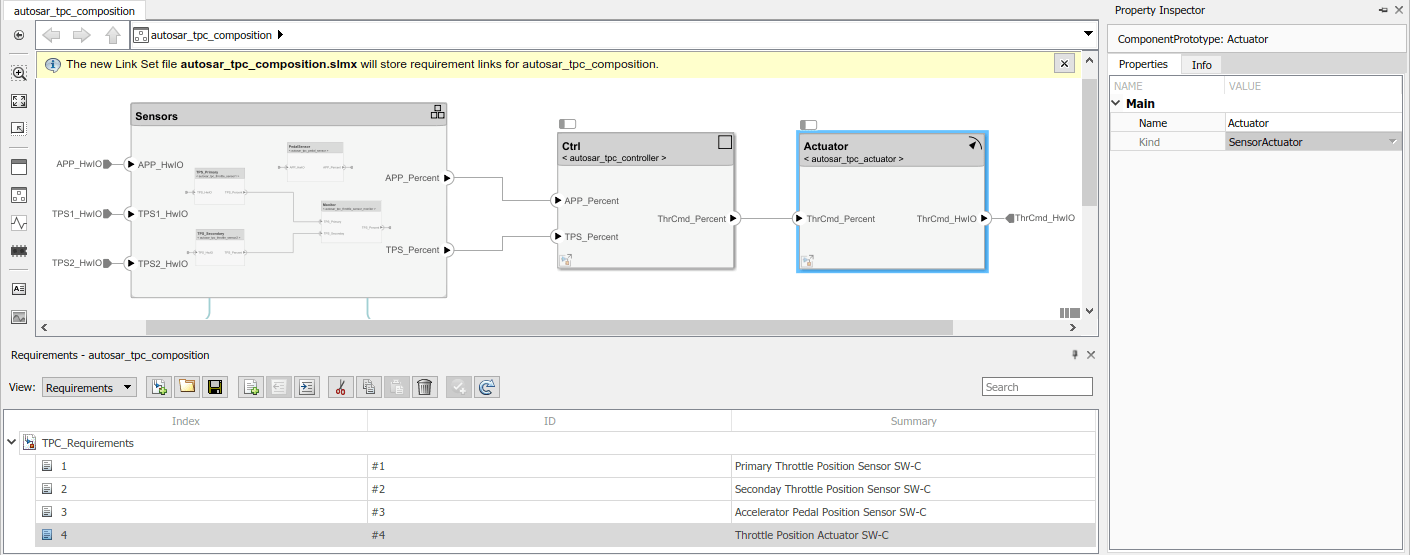Add a new requirement
Screen dimensions: 1410x555
coord(251,387)
